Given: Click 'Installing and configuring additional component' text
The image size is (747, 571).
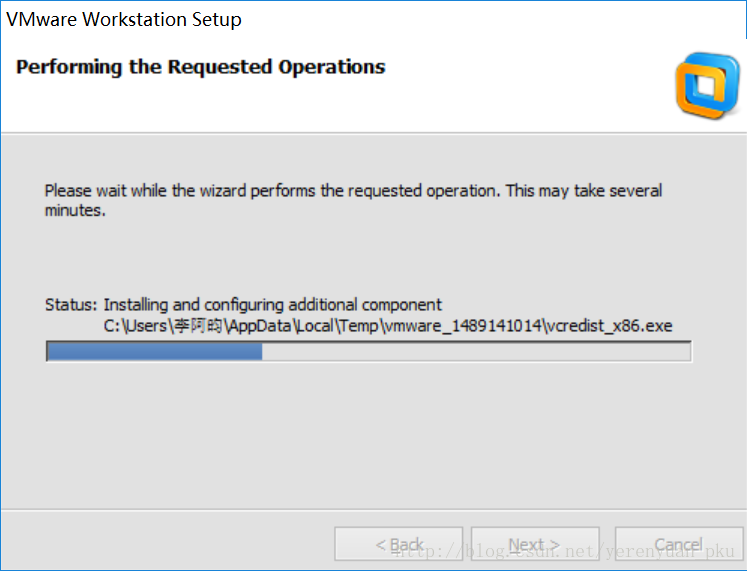Looking at the screenshot, I should (x=273, y=305).
